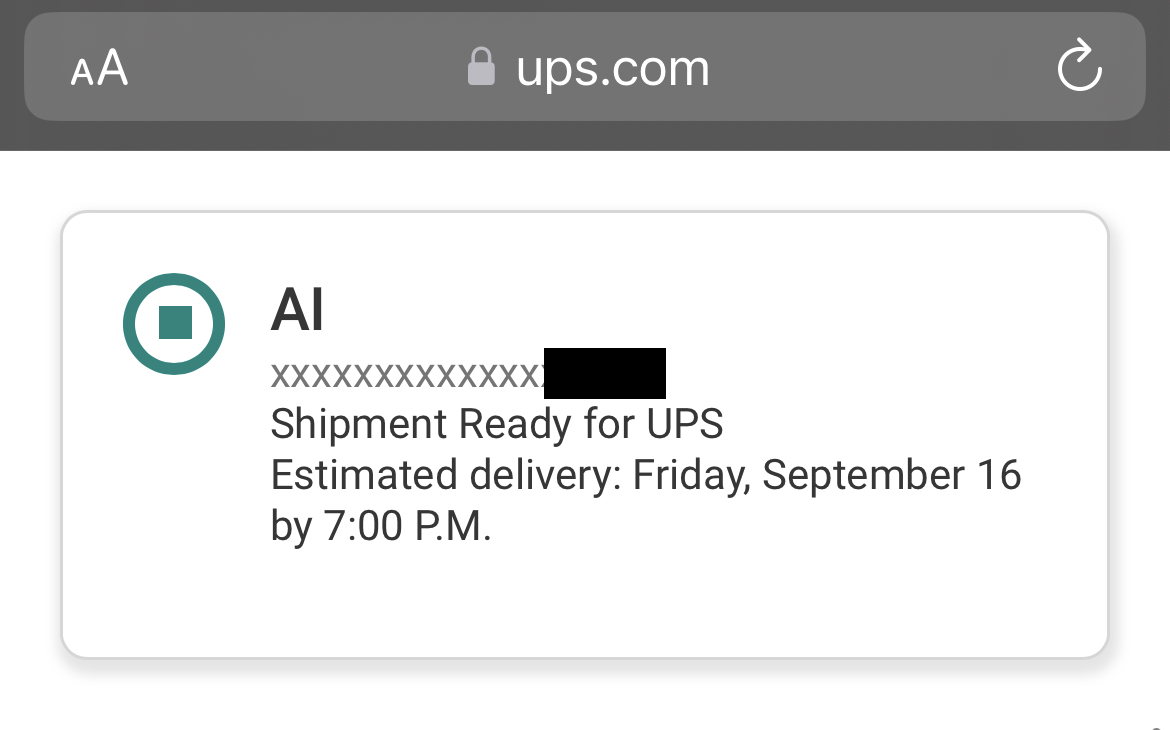This screenshot has width=1170, height=730.
Task: Tap the small A in the AA button
Action: click(81, 73)
